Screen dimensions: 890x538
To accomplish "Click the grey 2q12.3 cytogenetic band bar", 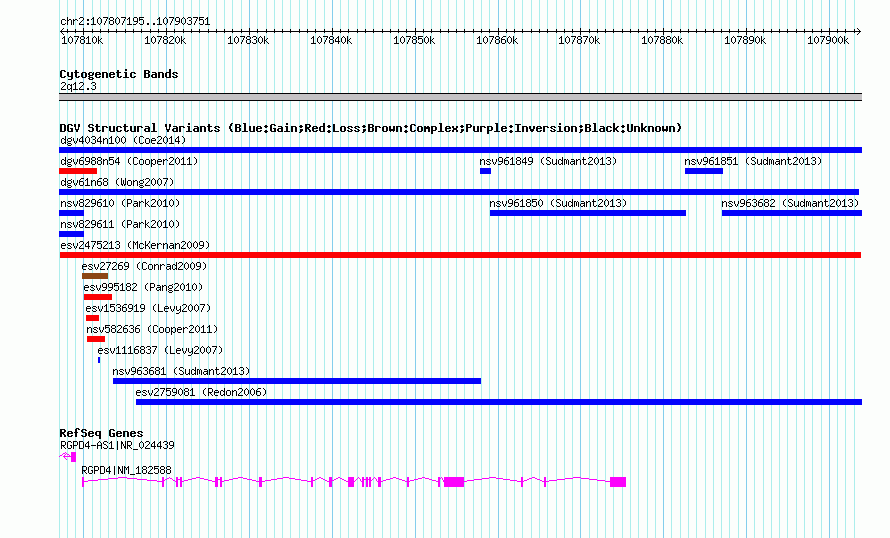I will [460, 98].
